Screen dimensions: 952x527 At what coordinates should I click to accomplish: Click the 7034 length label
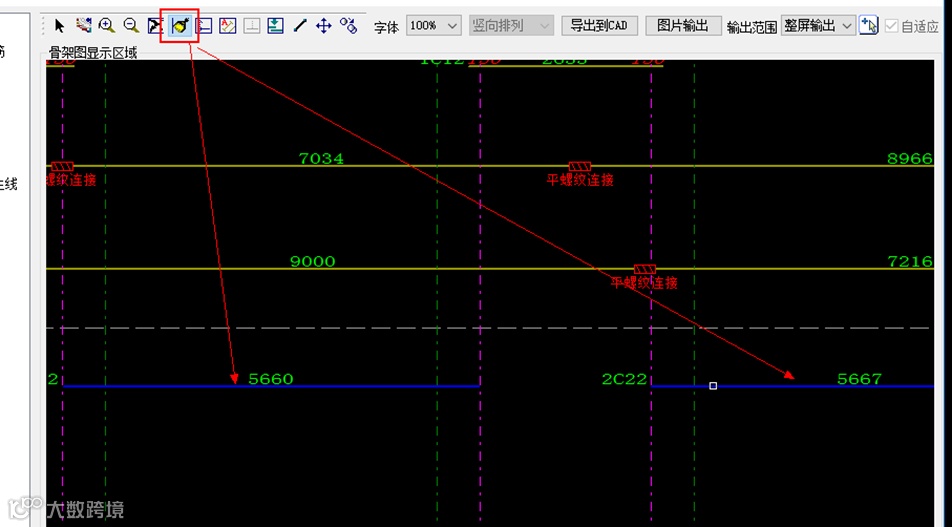(x=321, y=159)
